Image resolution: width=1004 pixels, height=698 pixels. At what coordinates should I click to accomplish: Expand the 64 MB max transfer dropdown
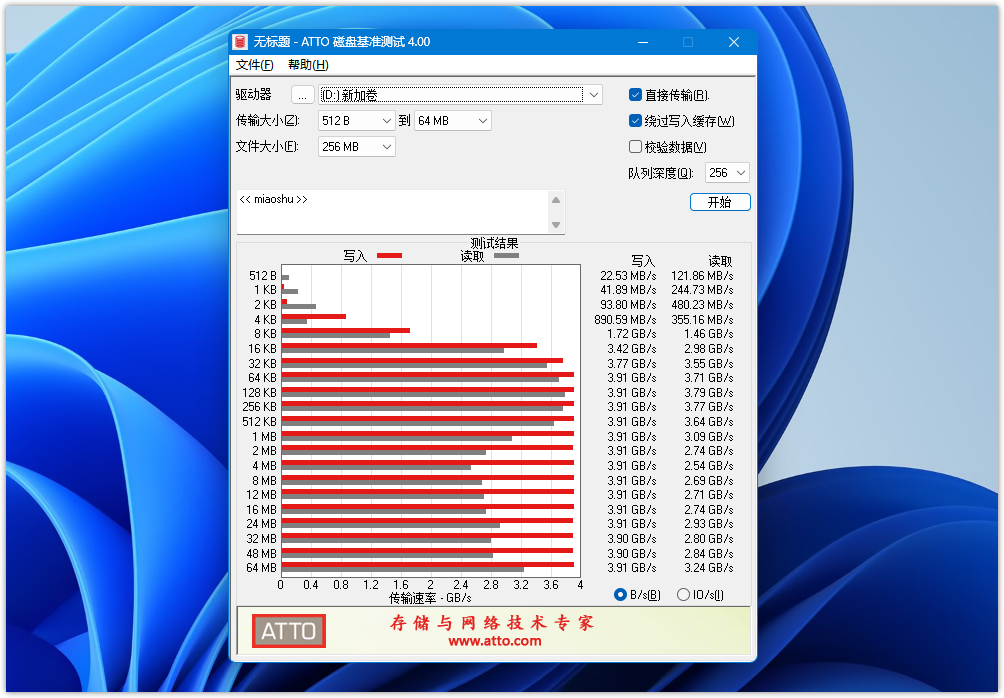point(483,121)
